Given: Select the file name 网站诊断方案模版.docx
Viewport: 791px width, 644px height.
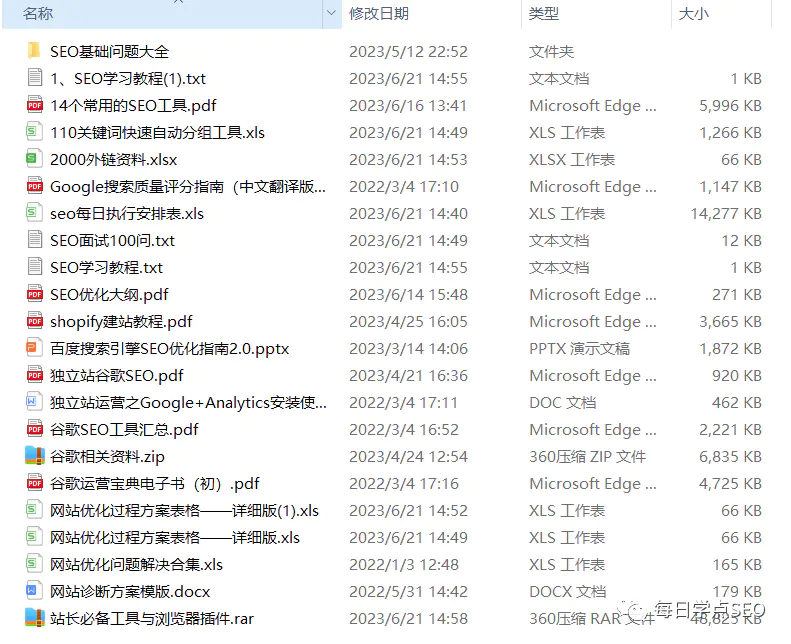Looking at the screenshot, I should [130, 592].
